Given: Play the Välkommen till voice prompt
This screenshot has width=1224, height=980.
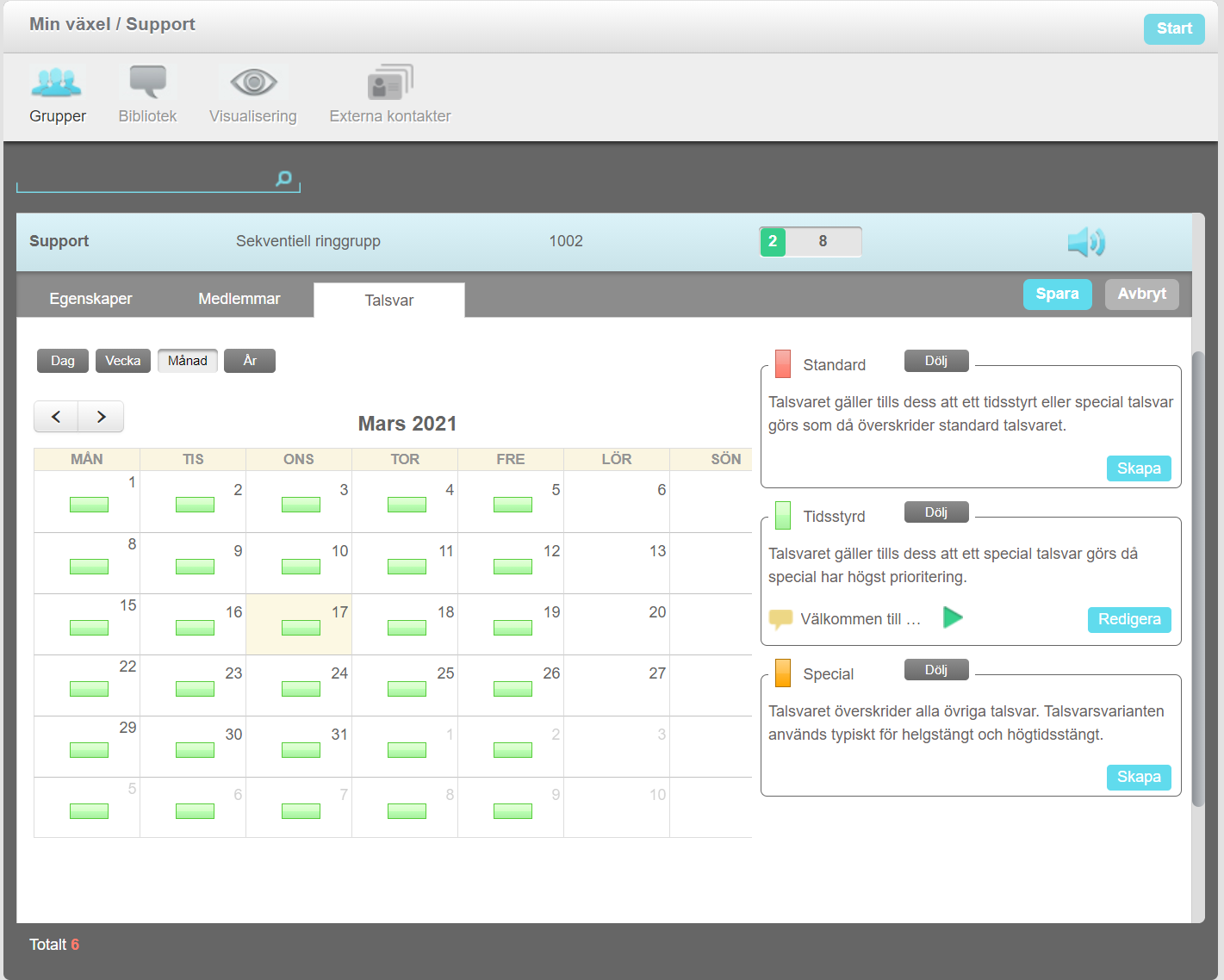Looking at the screenshot, I should [953, 617].
